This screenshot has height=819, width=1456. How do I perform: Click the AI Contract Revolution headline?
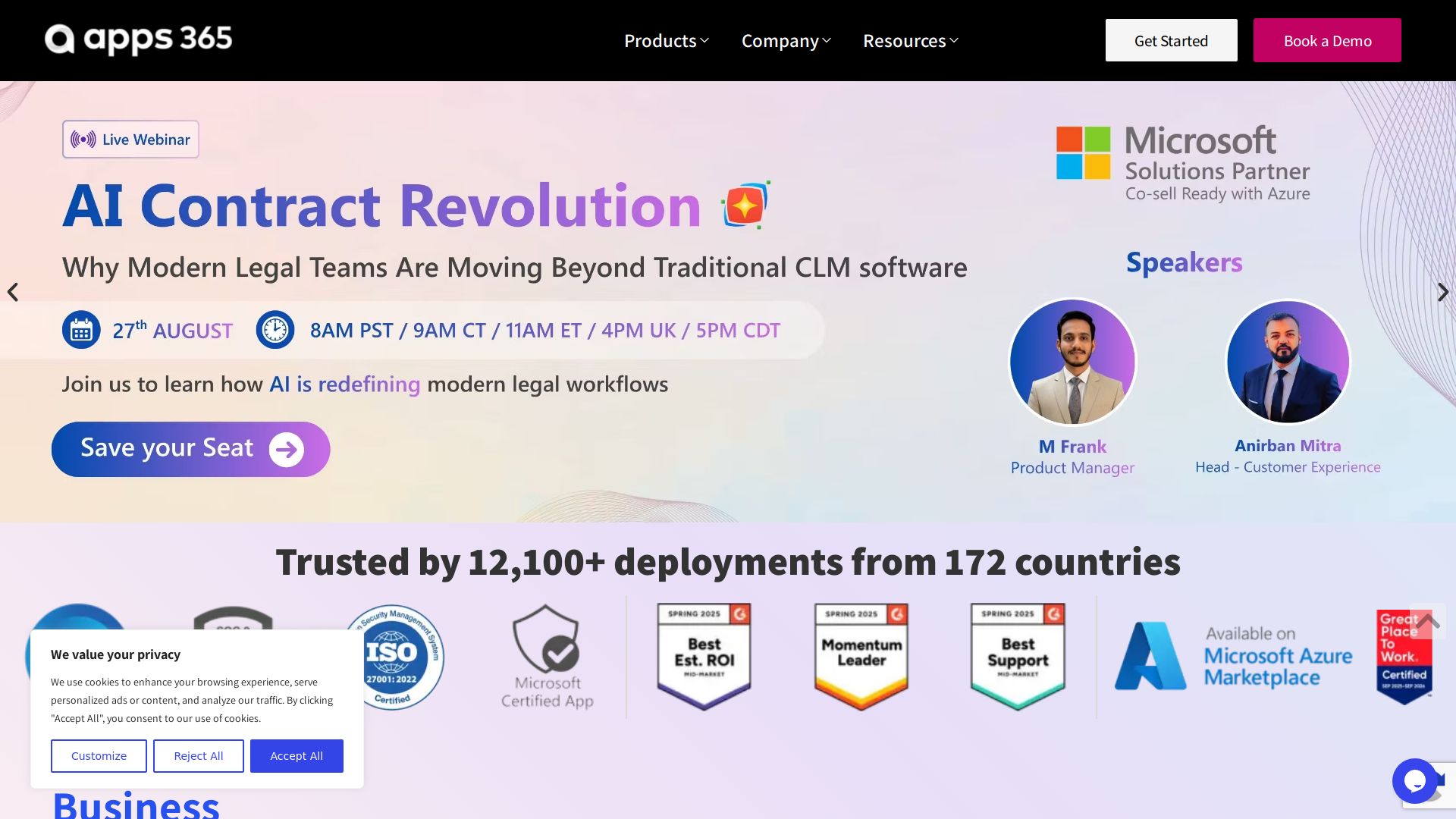point(382,205)
